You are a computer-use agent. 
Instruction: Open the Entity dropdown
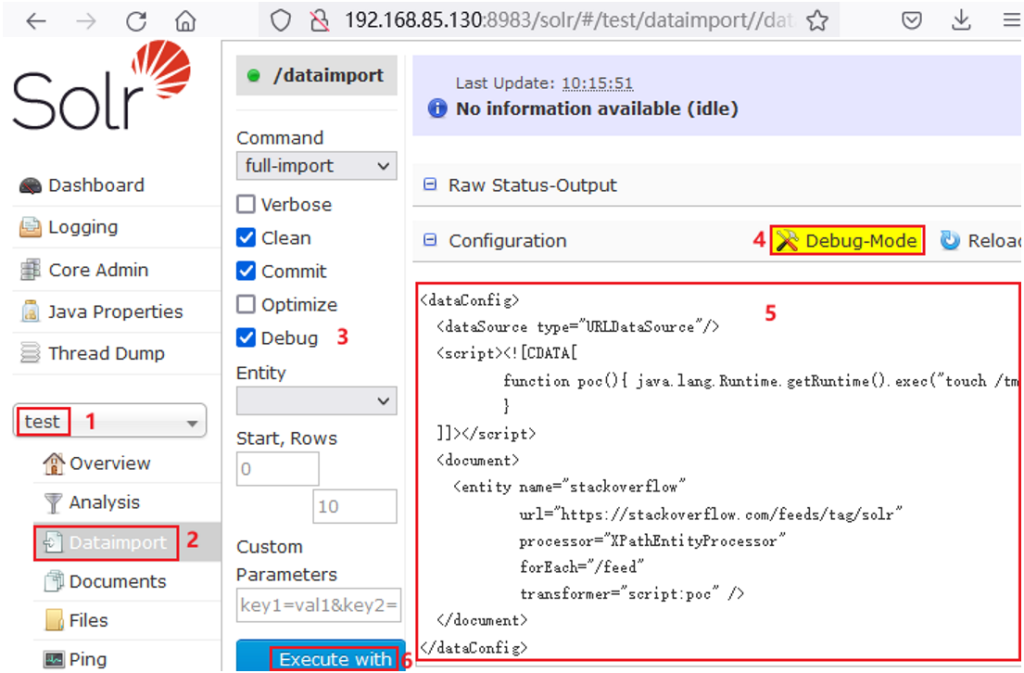click(317, 401)
